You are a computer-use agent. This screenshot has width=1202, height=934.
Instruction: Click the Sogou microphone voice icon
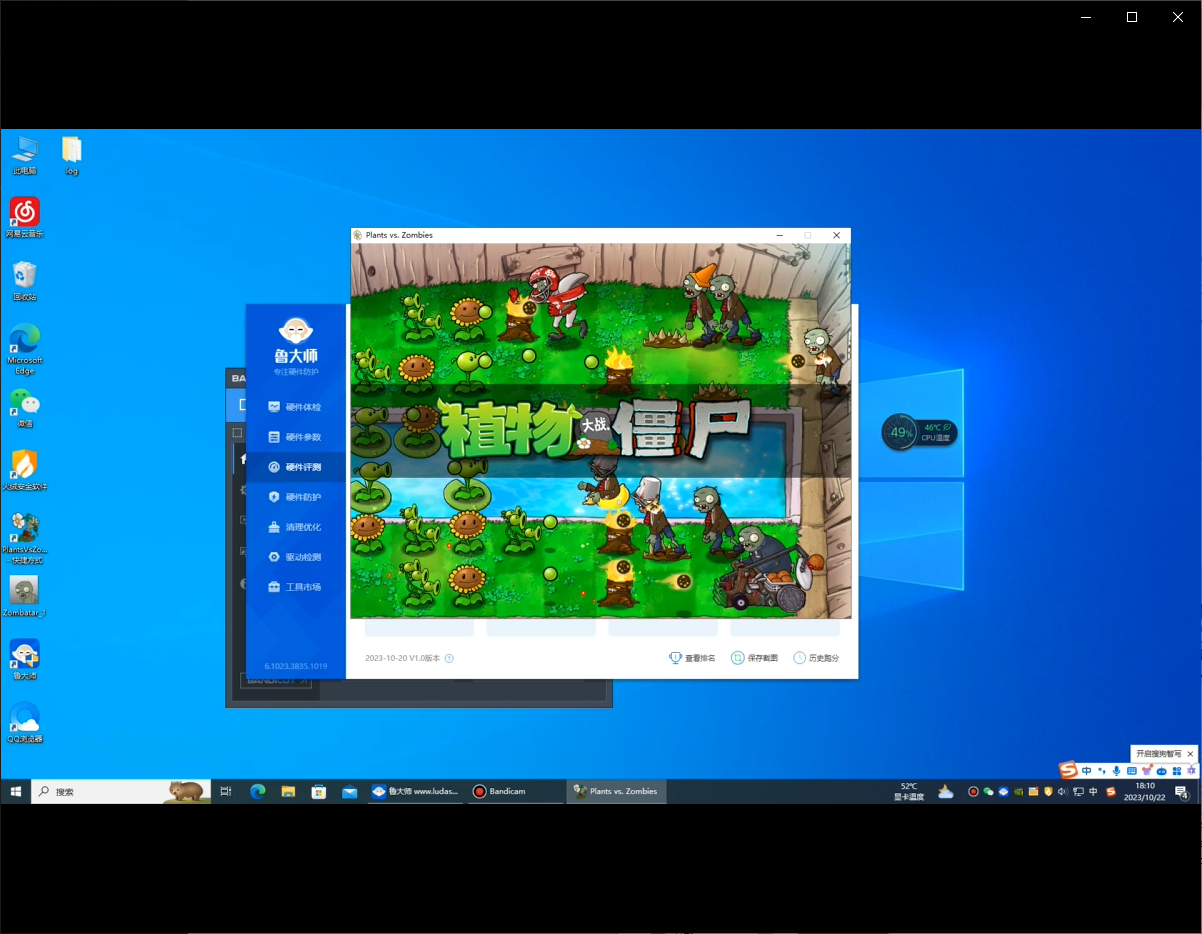(1116, 771)
